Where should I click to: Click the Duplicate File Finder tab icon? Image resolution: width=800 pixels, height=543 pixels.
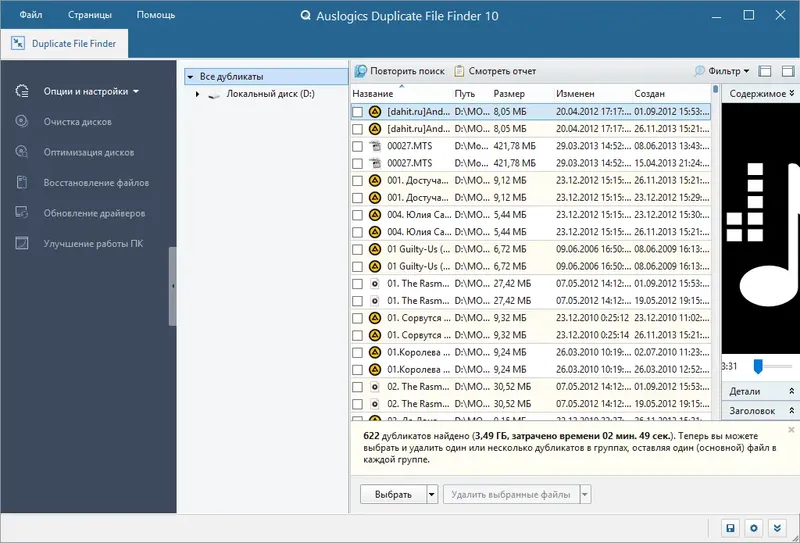(18, 43)
